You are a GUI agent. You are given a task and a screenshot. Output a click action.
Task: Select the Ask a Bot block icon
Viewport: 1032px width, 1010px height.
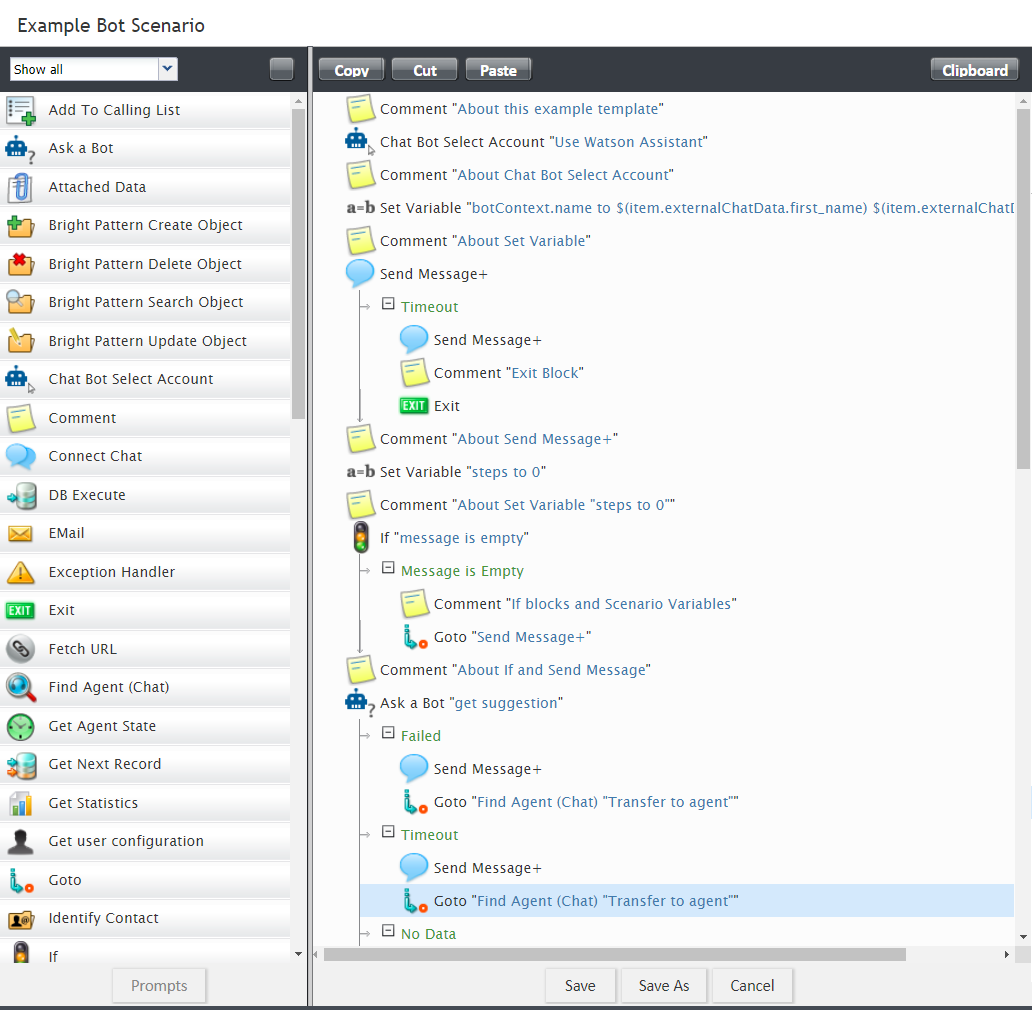tap(20, 148)
